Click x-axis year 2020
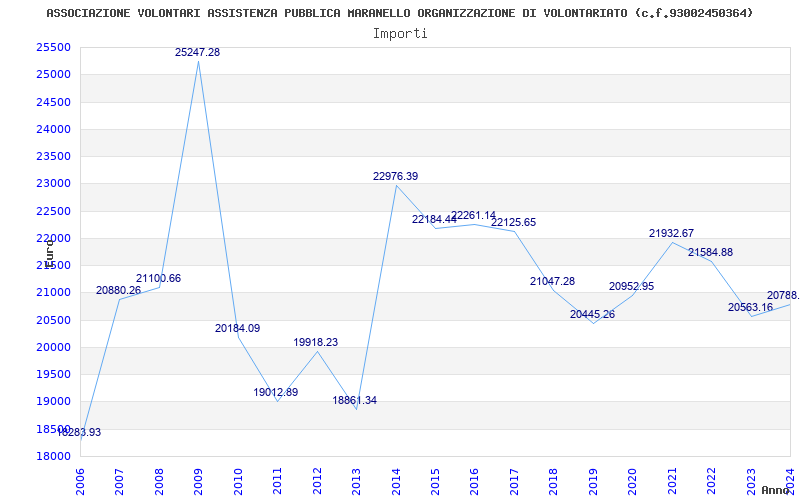Screen dimensions: 800x500 click(x=633, y=481)
